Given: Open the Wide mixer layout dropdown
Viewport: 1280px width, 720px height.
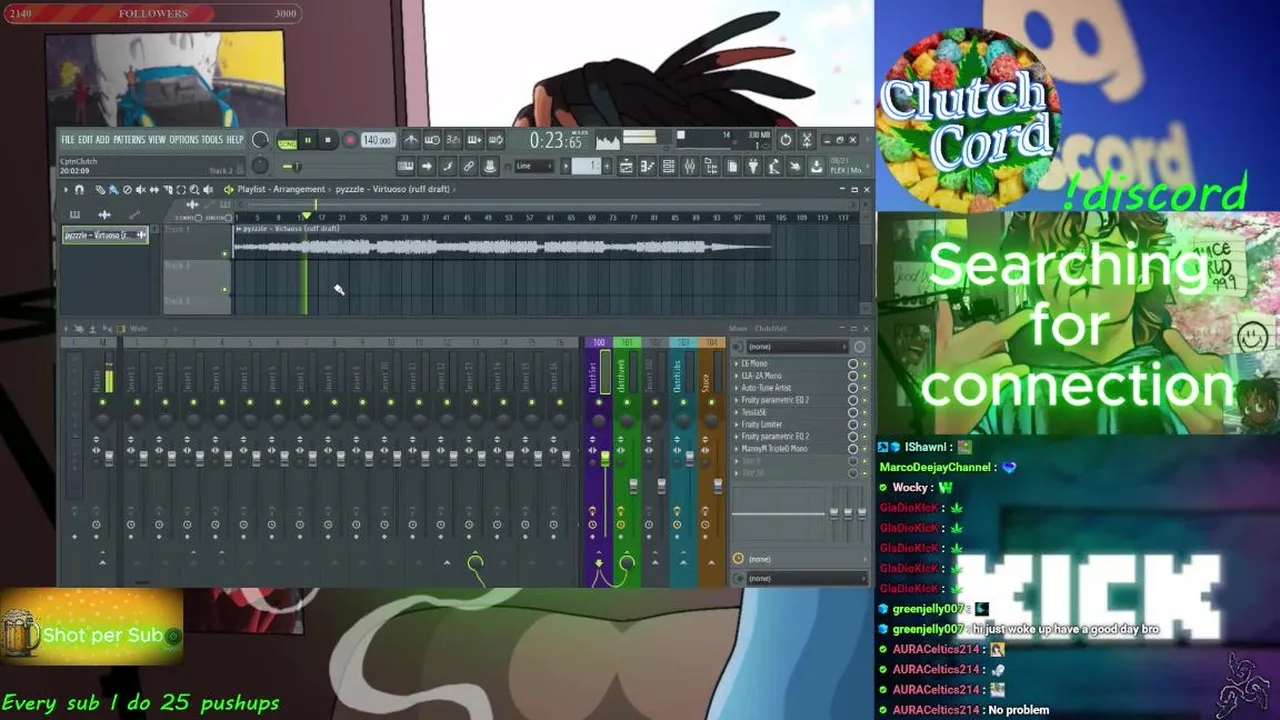Looking at the screenshot, I should 138,328.
